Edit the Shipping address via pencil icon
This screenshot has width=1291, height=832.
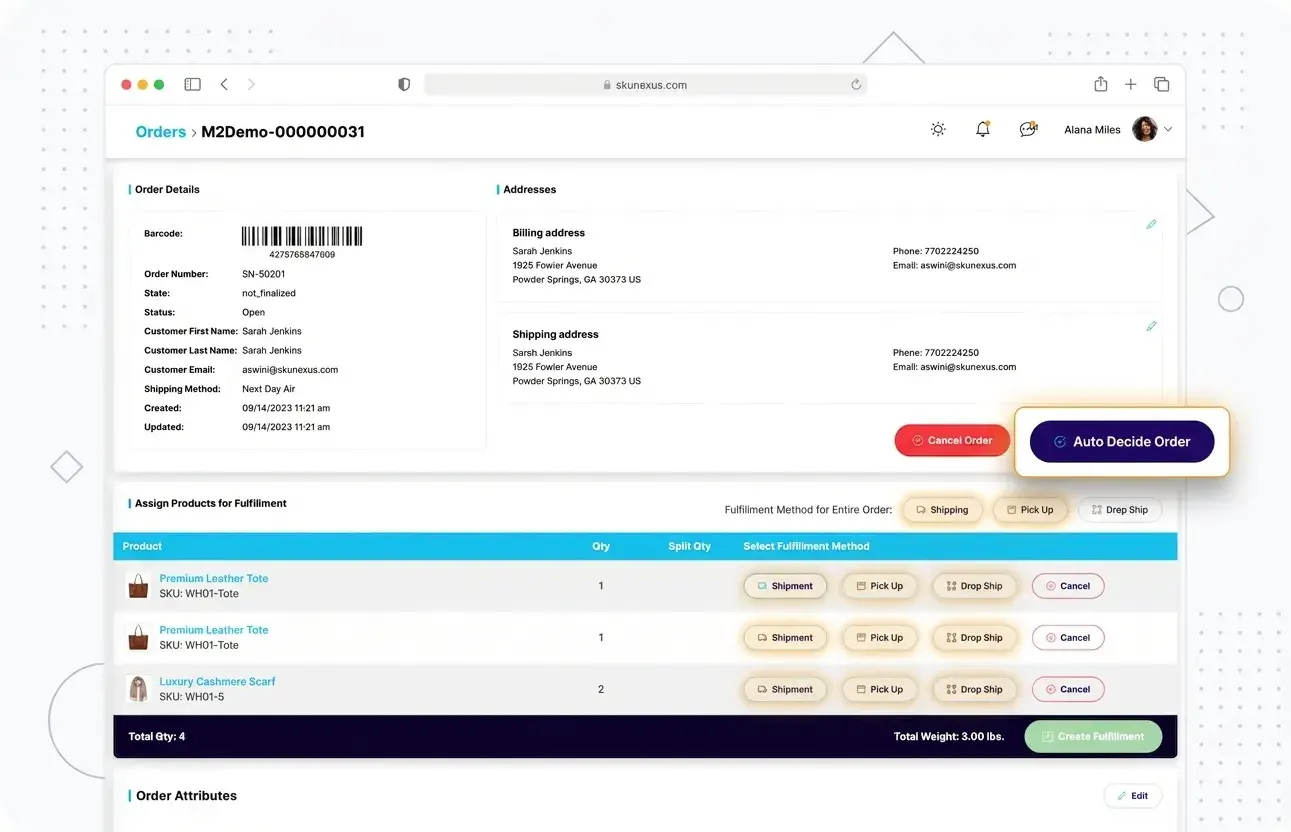[1151, 325]
